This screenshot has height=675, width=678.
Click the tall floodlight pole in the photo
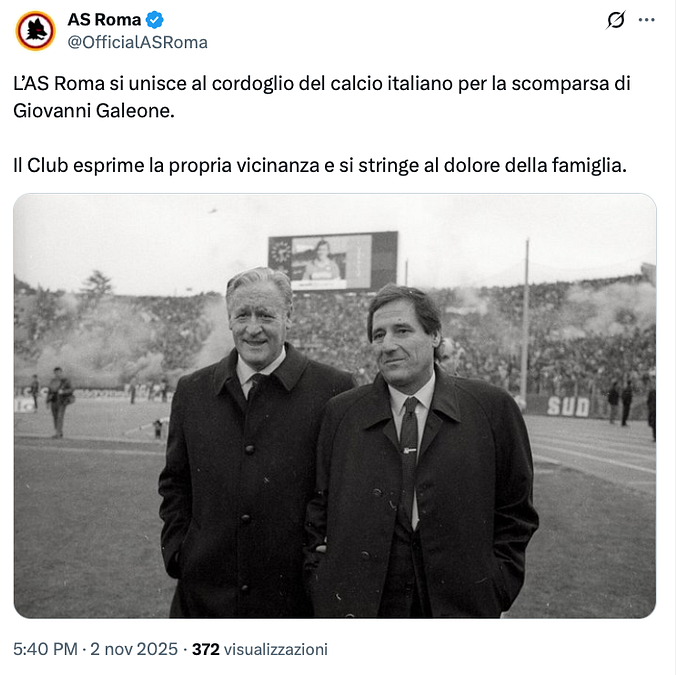click(524, 320)
